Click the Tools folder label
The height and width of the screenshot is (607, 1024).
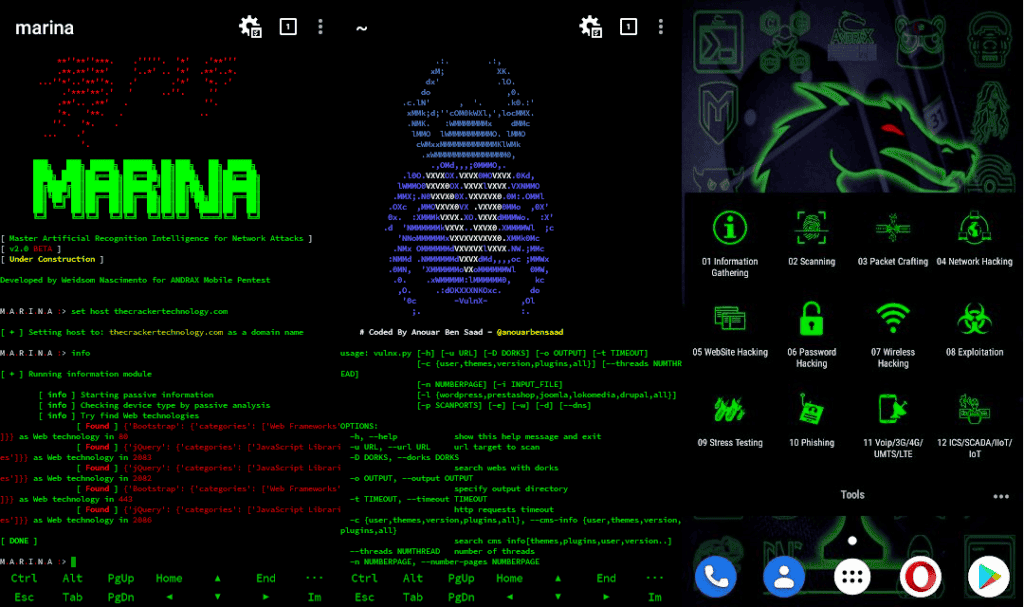852,495
